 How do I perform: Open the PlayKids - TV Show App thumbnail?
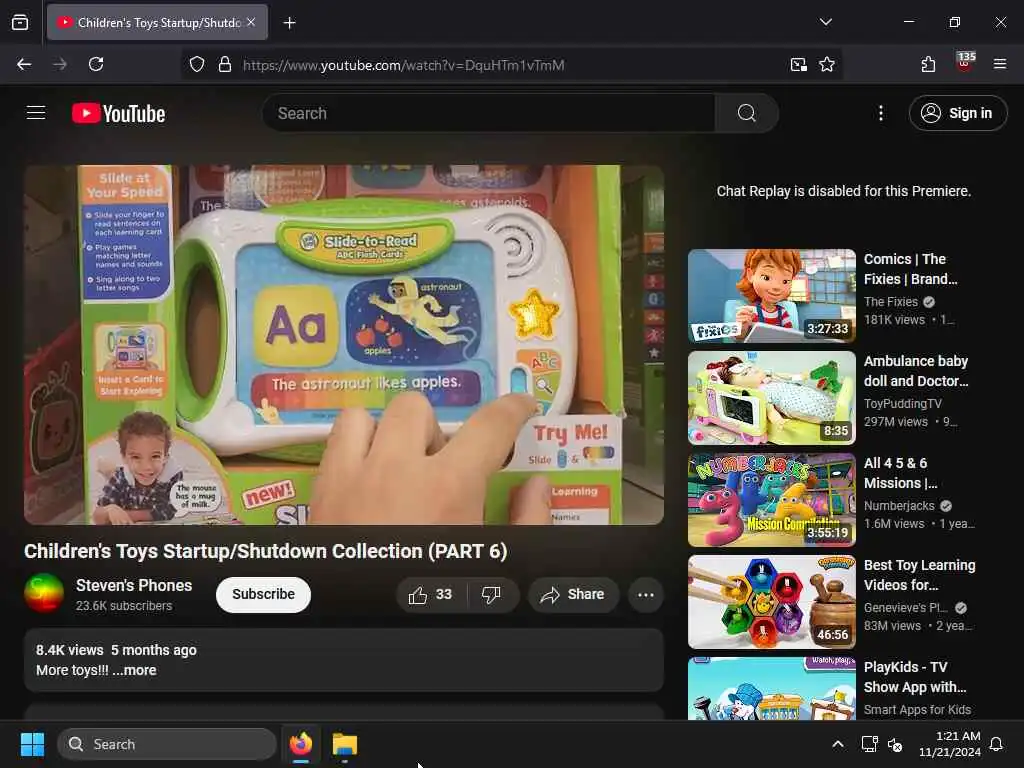click(772, 688)
